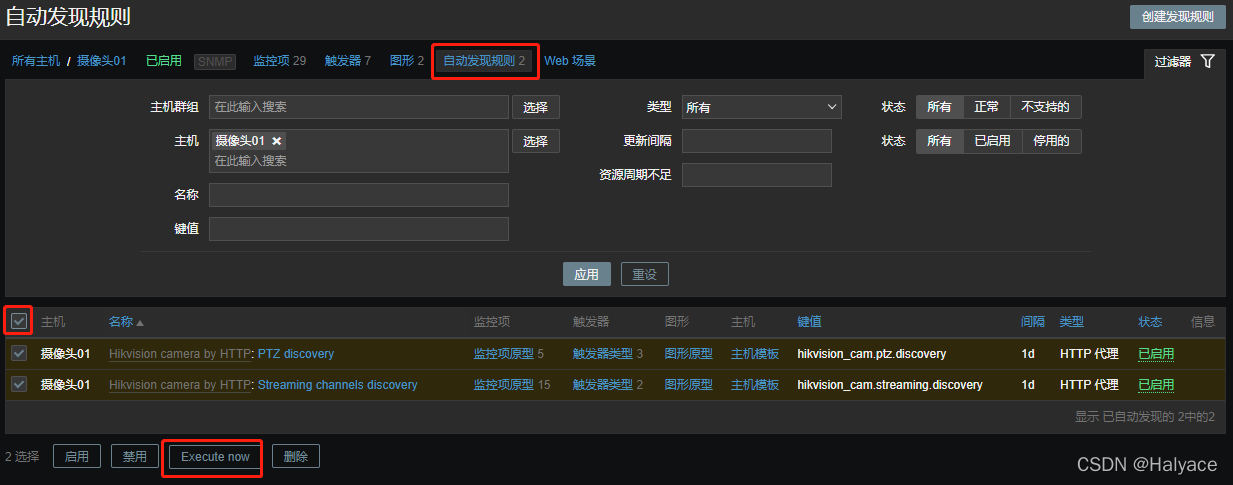Toggle the select-all checkbox in table header
Viewport: 1233px width, 485px height.
[19, 321]
